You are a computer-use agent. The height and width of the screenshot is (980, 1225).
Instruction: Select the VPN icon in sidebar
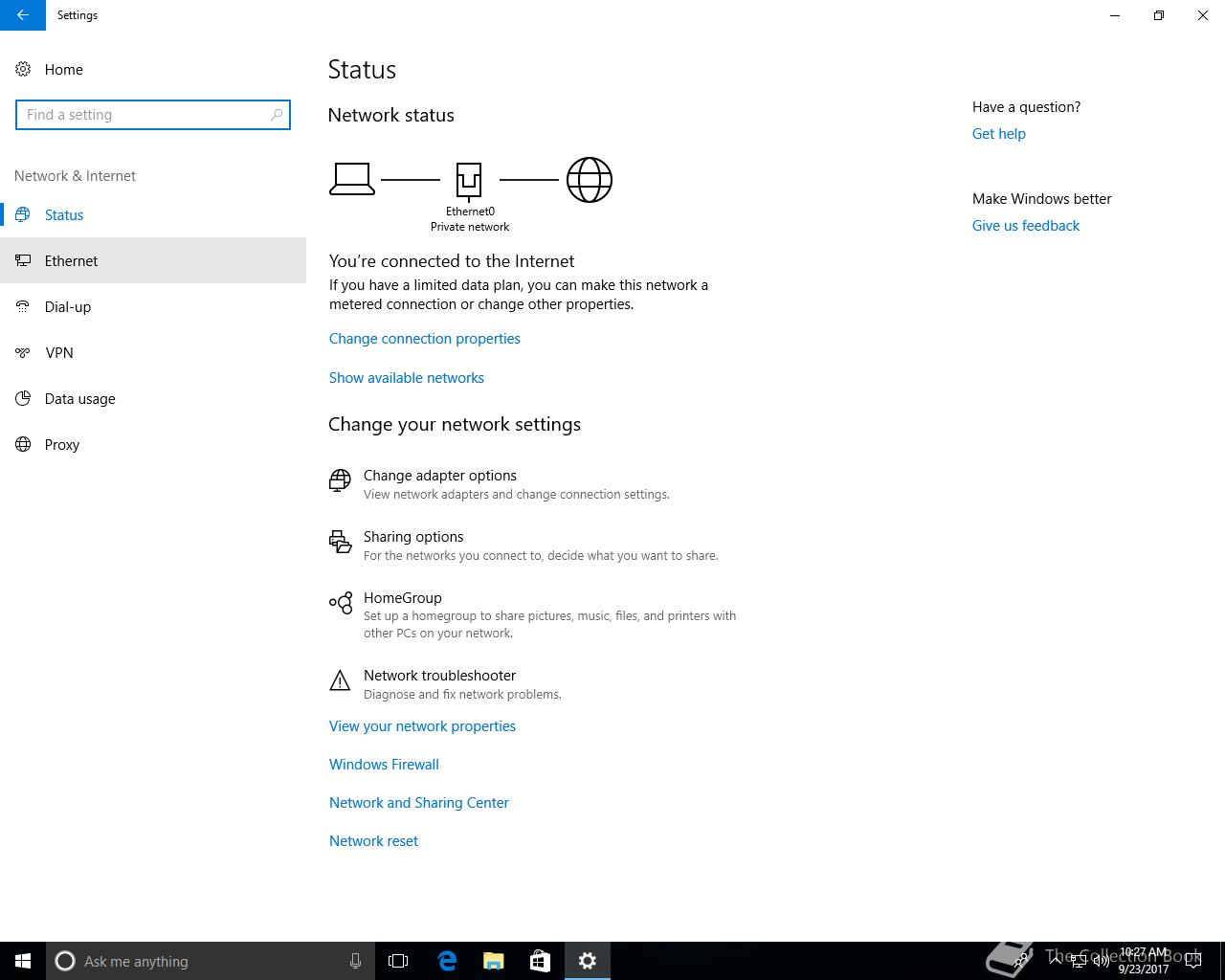23,352
